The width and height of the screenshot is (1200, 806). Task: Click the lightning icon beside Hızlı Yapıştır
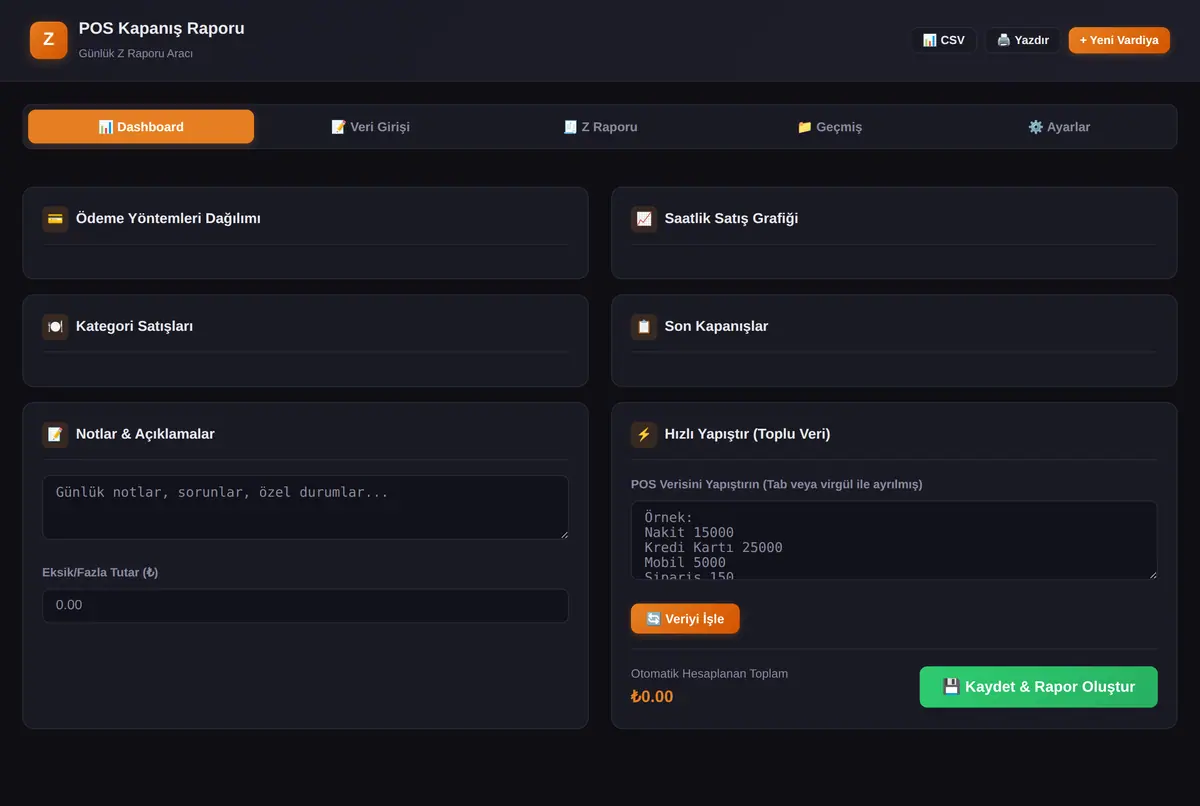point(644,435)
